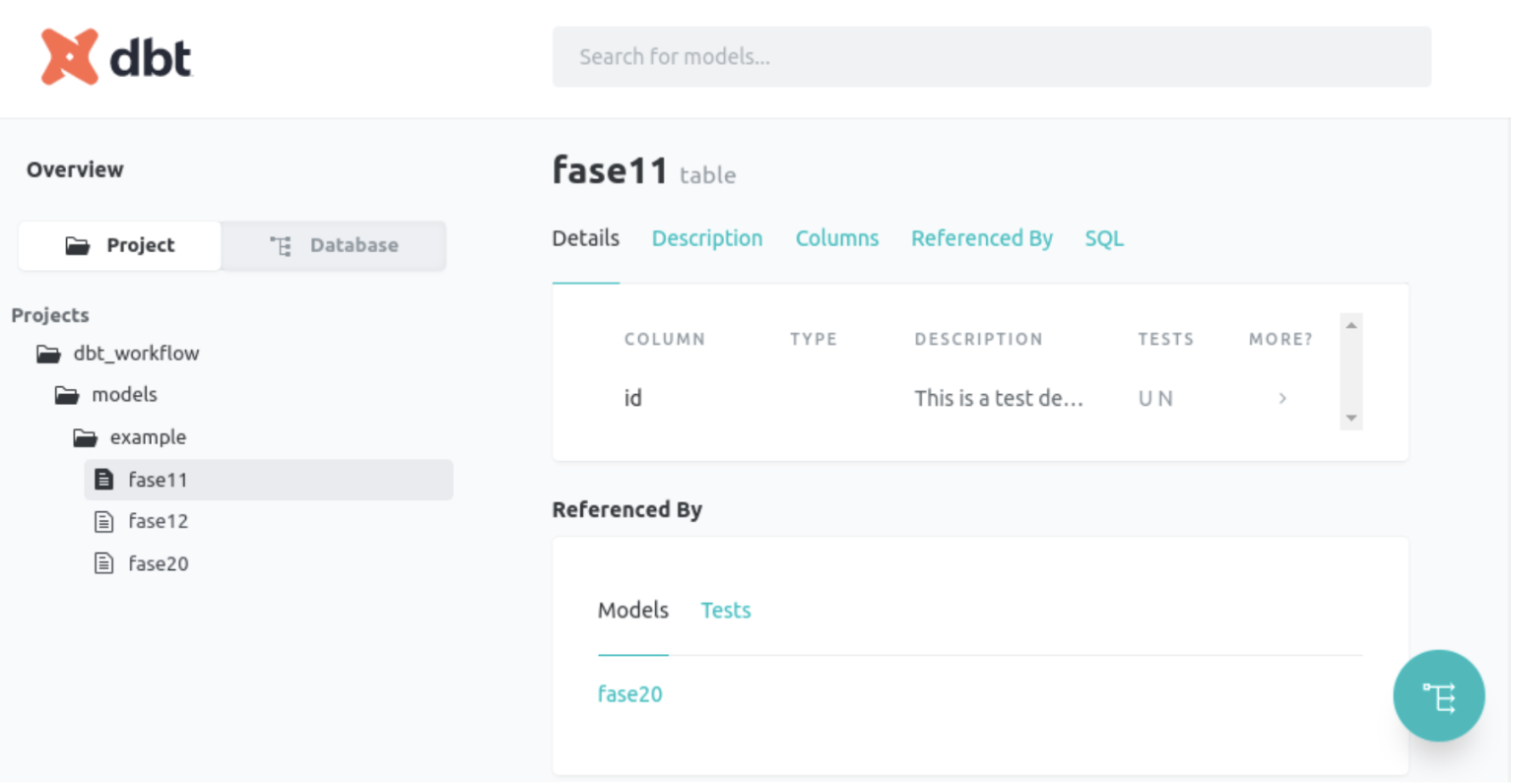This screenshot has height=784, width=1513.
Task: Open the lineage graph floating button
Action: click(x=1438, y=696)
